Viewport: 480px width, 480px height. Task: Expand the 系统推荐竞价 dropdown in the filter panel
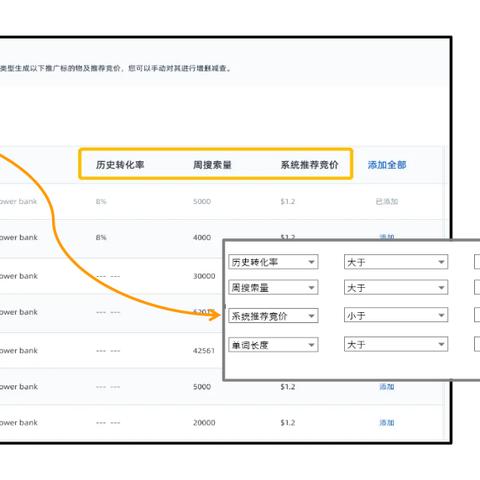pyautogui.click(x=273, y=315)
